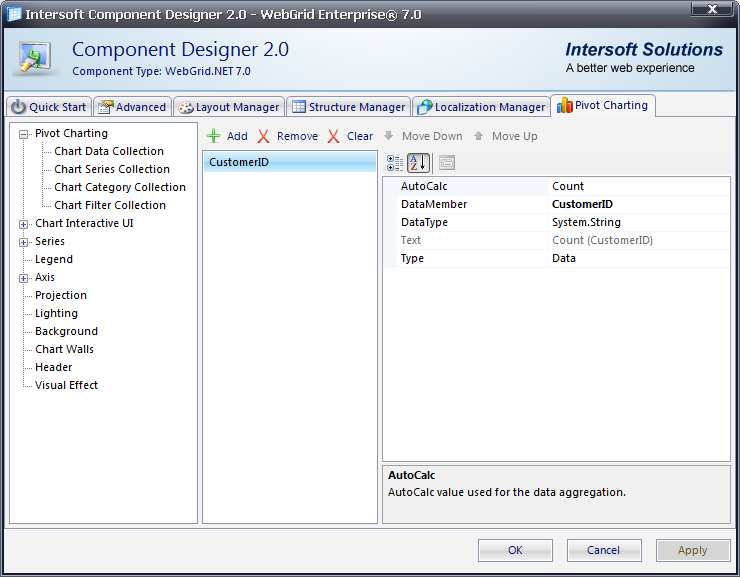Image resolution: width=740 pixels, height=577 pixels.
Task: Click the Clear label in toolbar
Action: click(360, 136)
